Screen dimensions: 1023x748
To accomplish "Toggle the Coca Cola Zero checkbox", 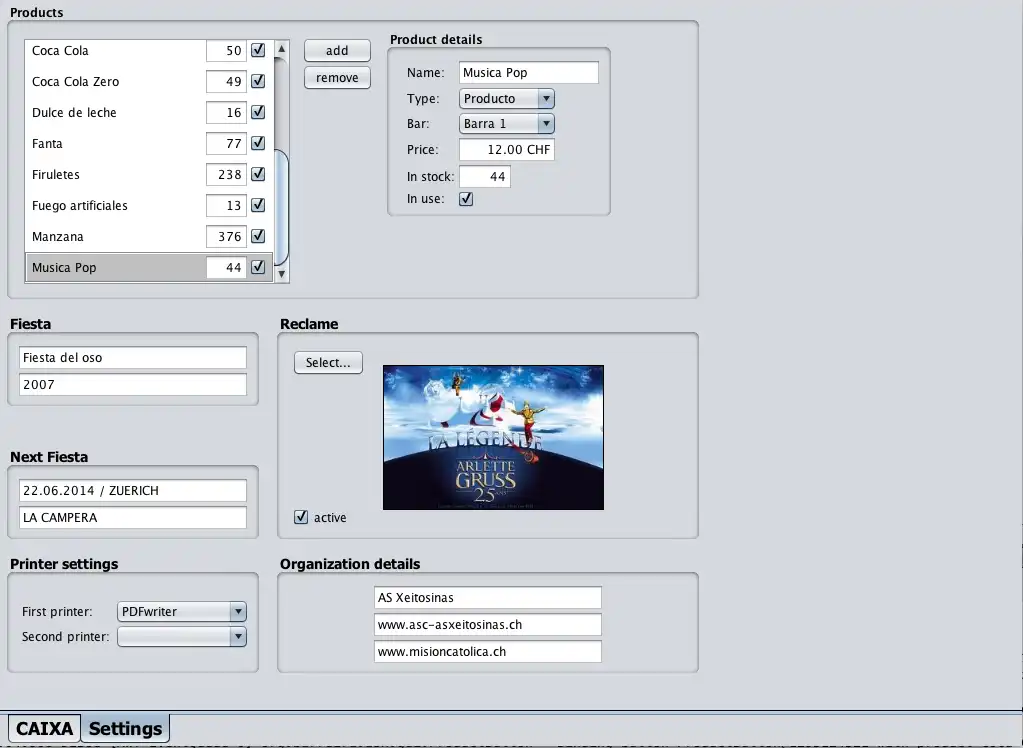I will click(258, 81).
